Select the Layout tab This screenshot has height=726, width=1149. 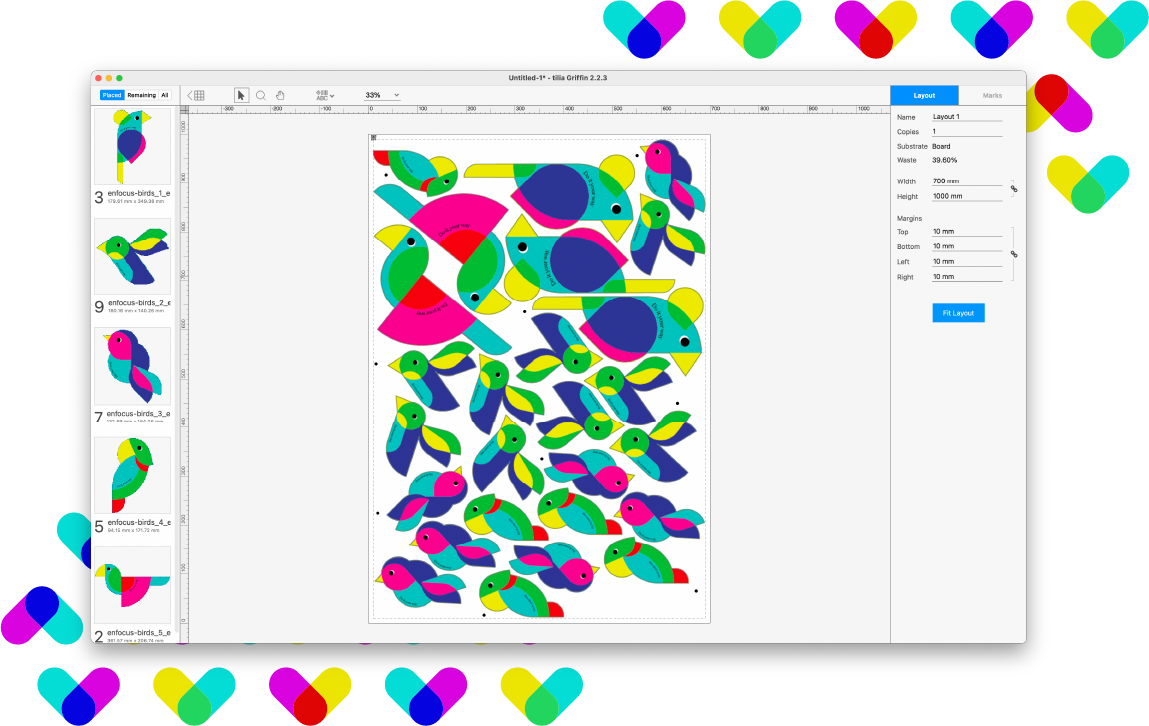pos(924,95)
